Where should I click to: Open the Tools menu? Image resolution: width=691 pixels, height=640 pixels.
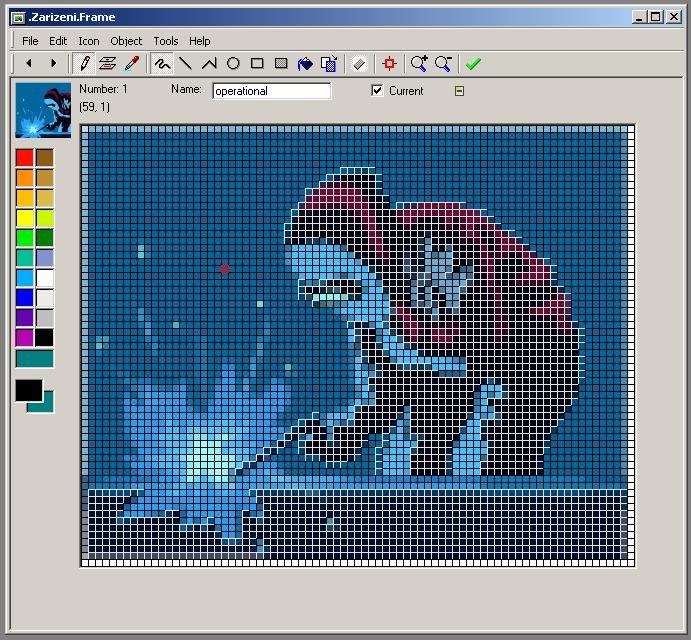click(x=166, y=41)
